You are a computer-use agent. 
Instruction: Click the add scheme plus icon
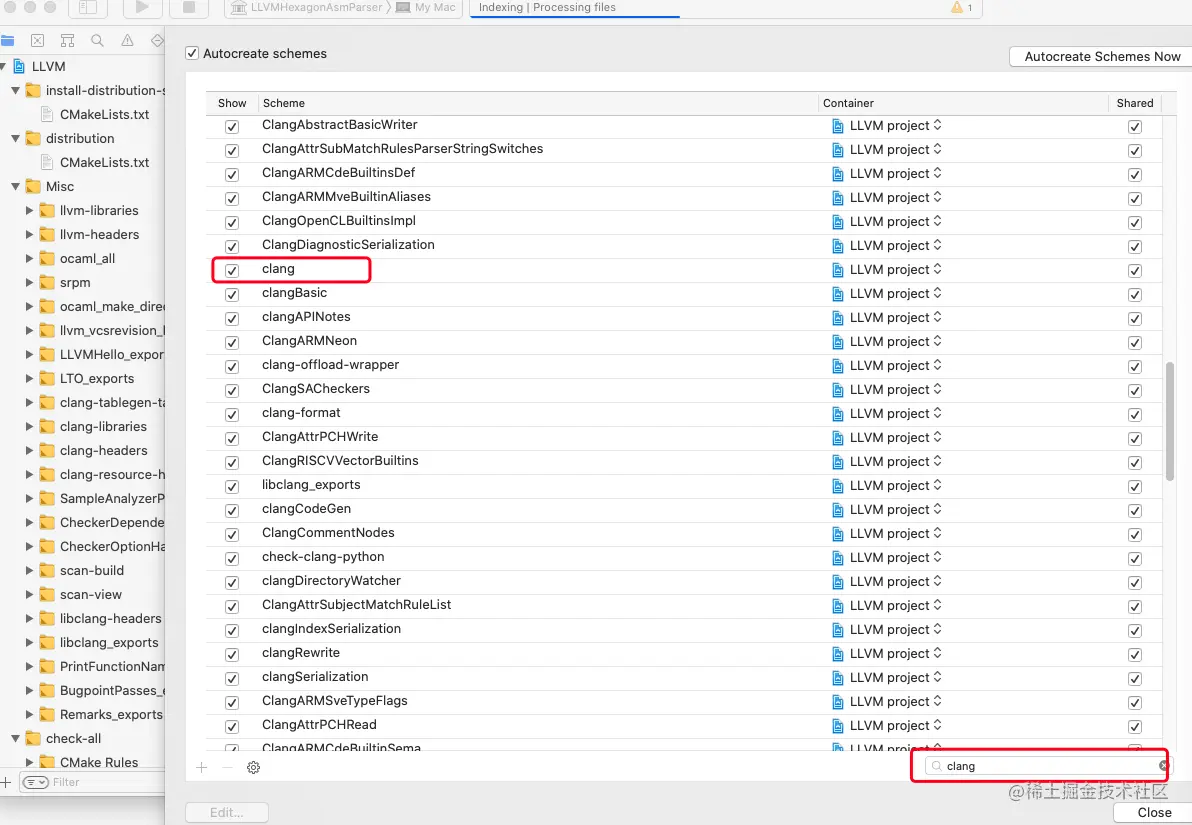click(201, 767)
